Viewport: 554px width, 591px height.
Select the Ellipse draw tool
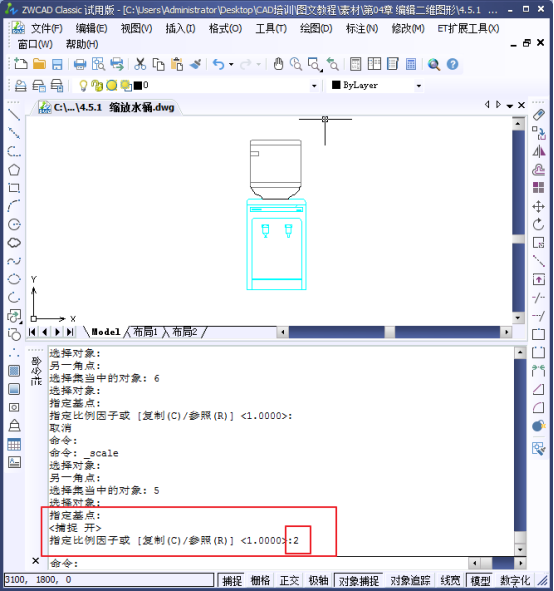coord(14,279)
